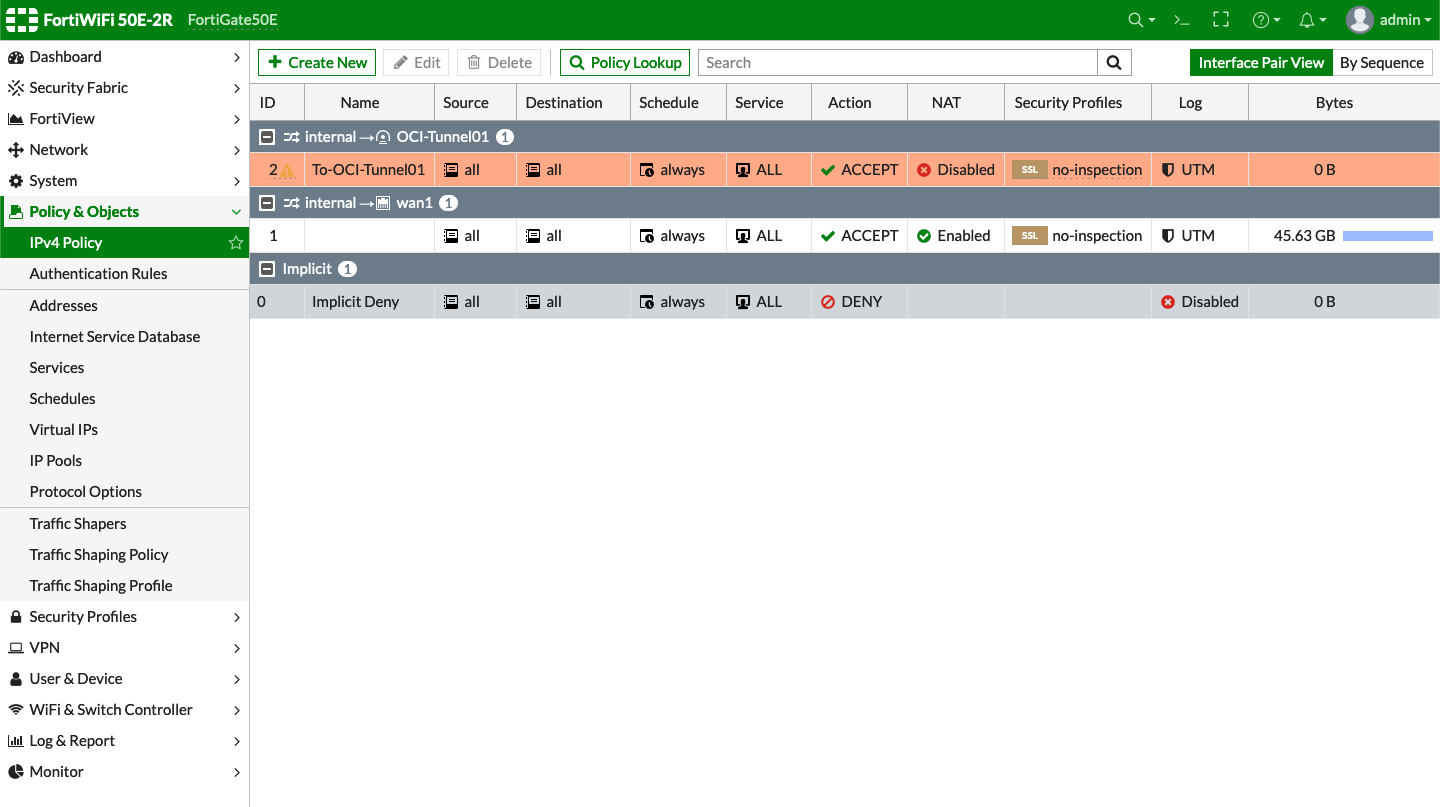Screen dimensions: 1440x807
Task: Open the CLI console icon in top bar
Action: (1181, 19)
